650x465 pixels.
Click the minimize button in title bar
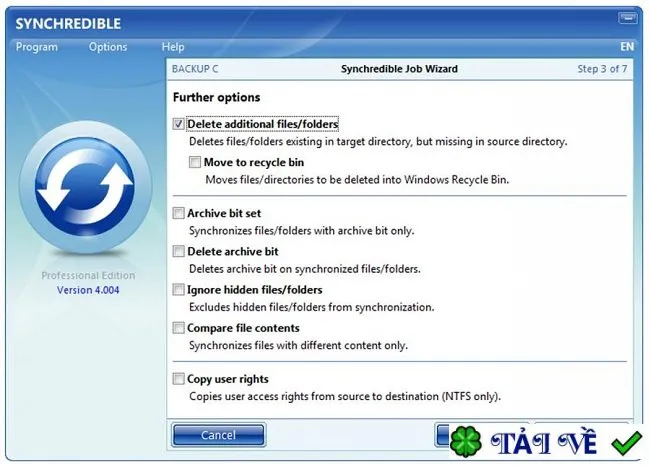point(627,18)
